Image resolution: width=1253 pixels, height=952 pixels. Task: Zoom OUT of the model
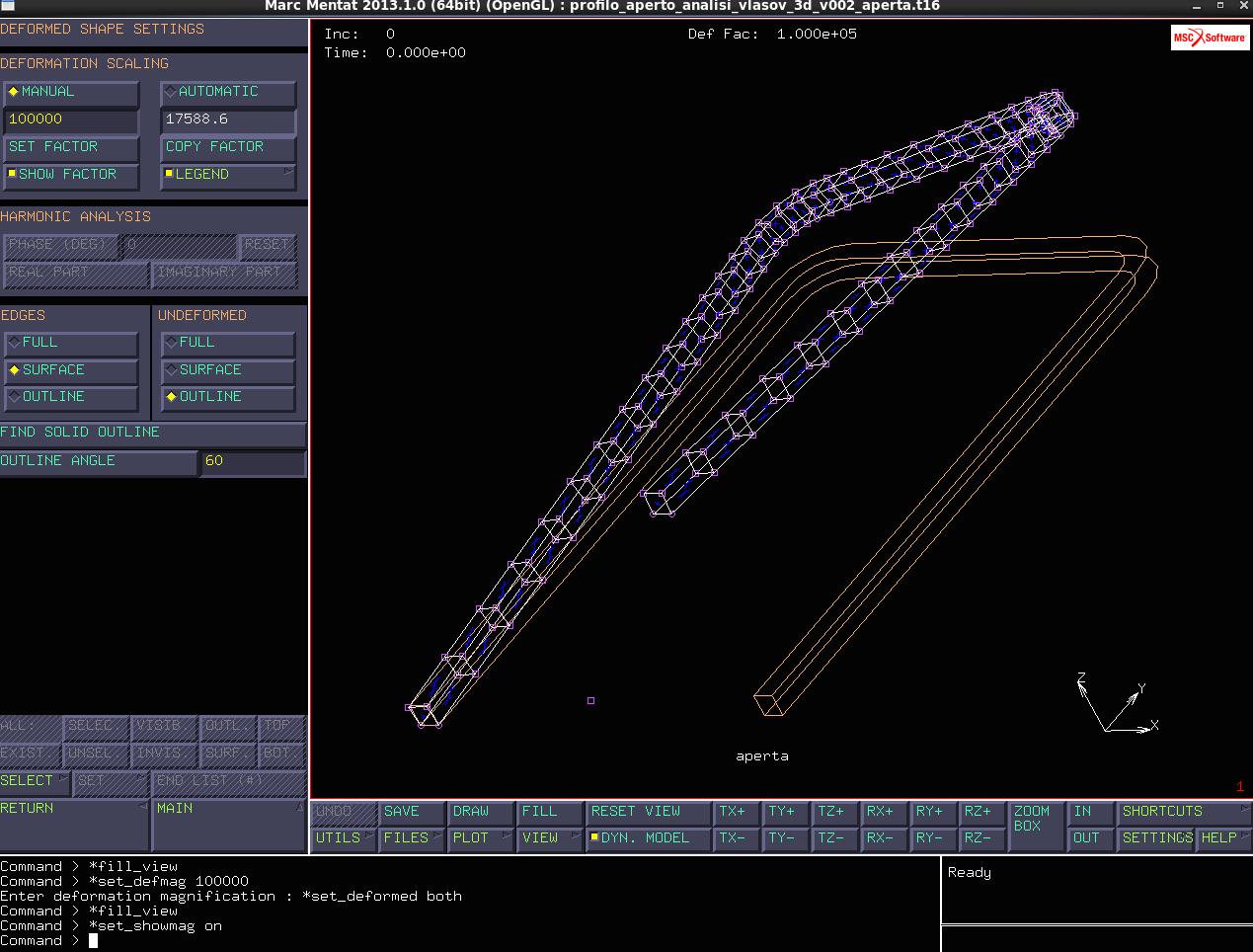[1092, 838]
